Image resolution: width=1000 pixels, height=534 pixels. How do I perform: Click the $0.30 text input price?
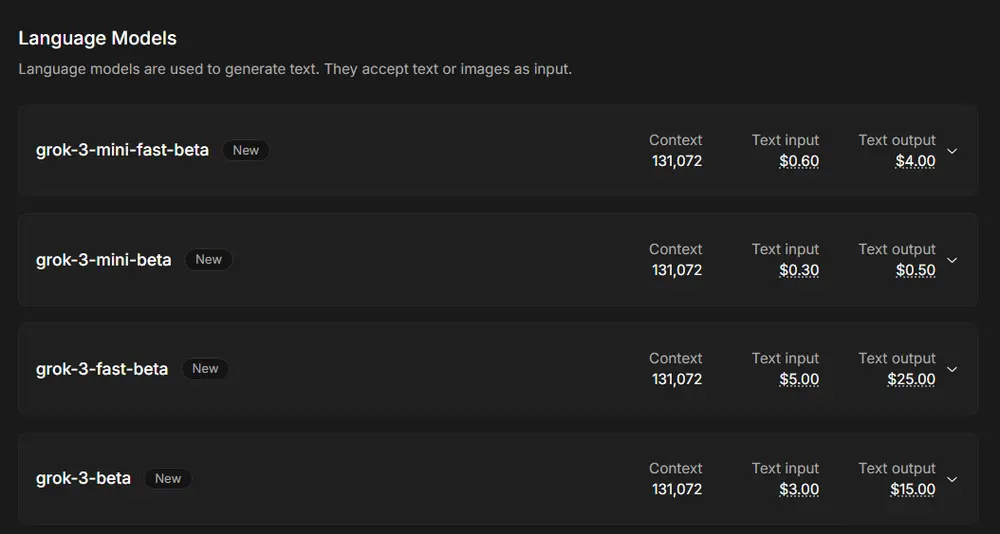coord(799,270)
